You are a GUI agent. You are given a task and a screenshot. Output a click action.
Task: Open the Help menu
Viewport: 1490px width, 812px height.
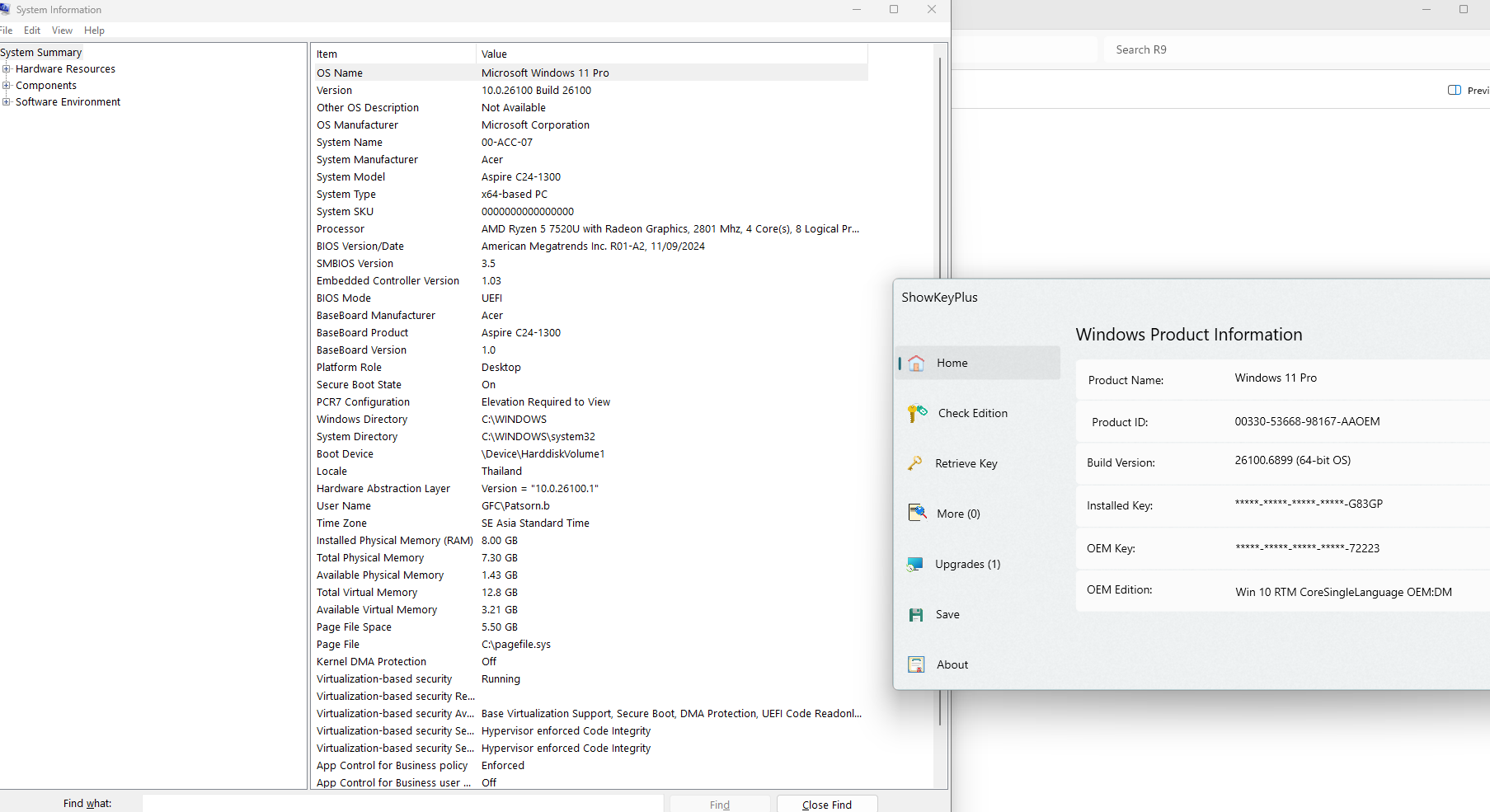(94, 31)
